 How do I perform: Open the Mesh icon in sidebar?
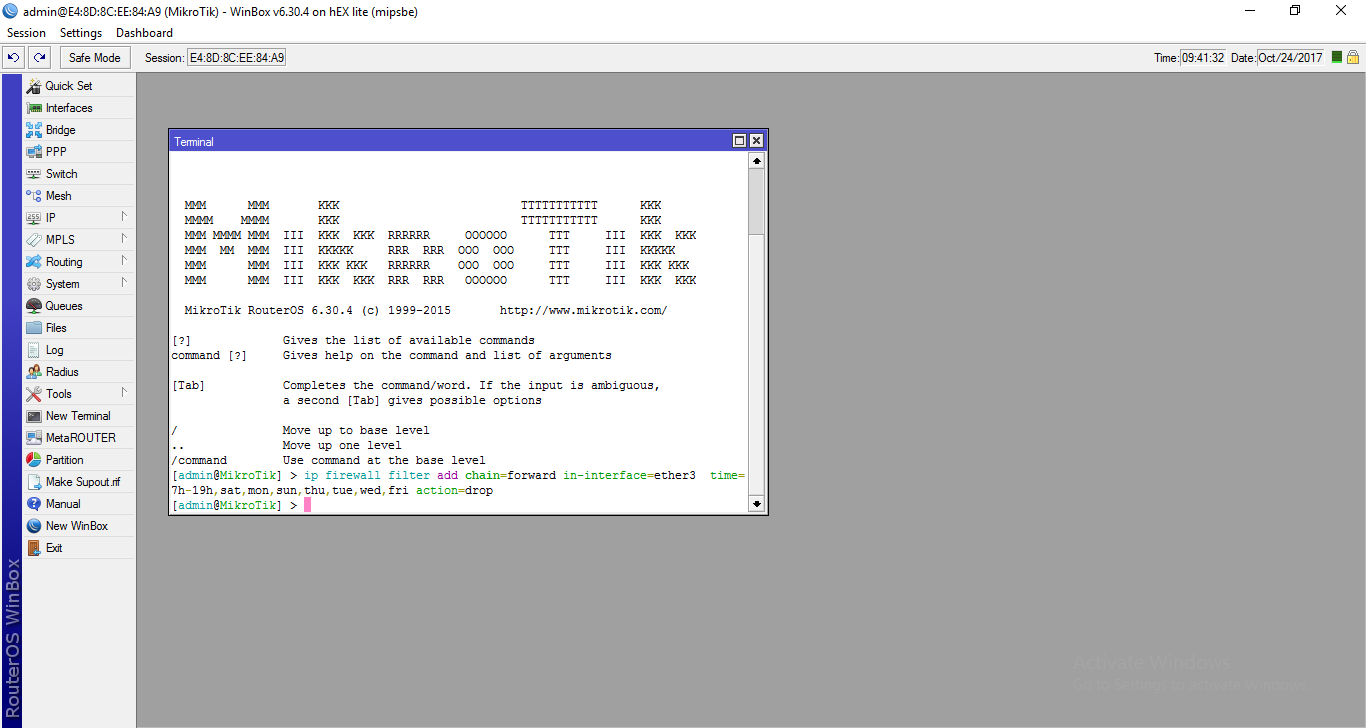tap(34, 196)
